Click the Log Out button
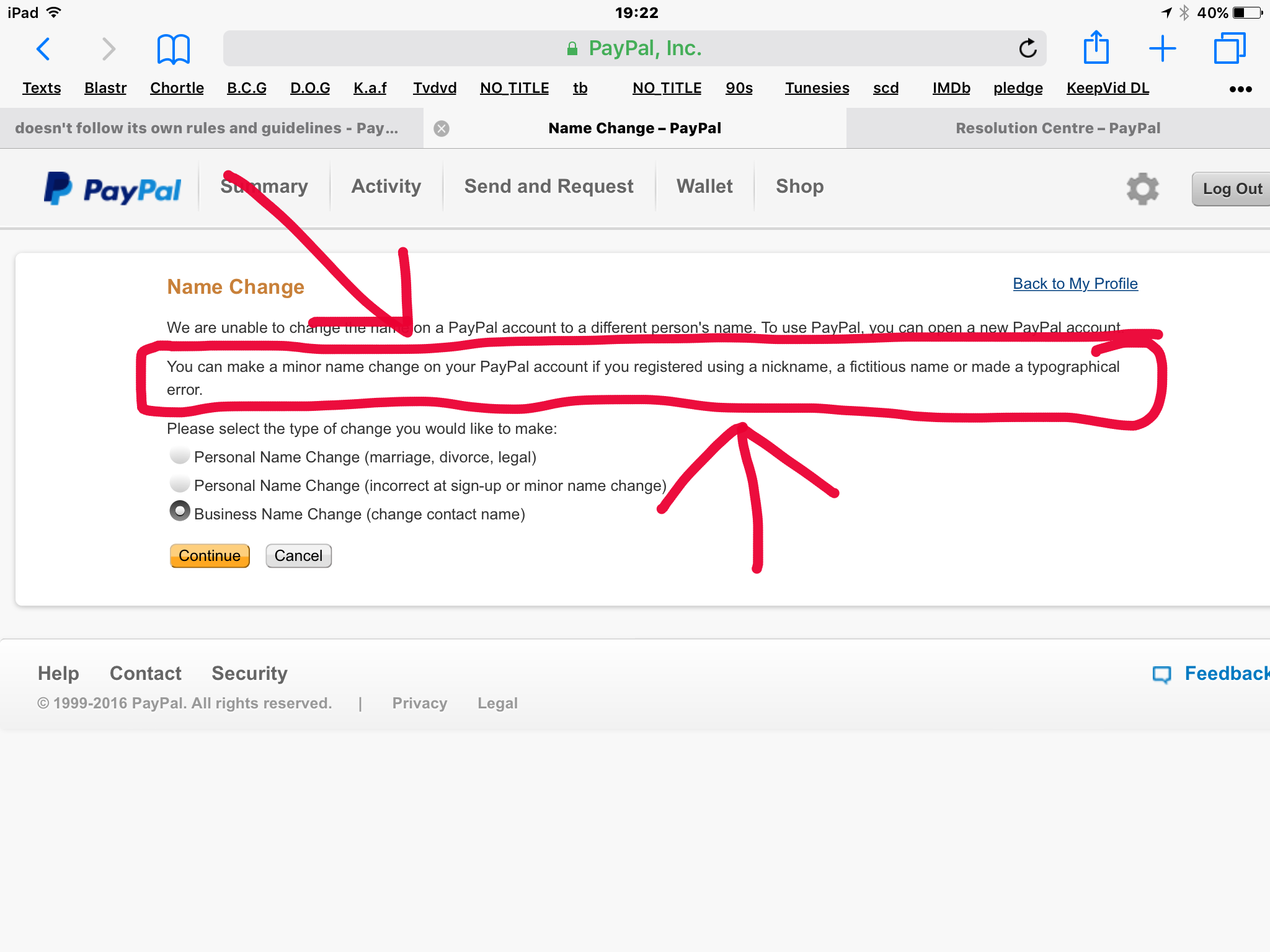Viewport: 1270px width, 952px height. point(1232,189)
